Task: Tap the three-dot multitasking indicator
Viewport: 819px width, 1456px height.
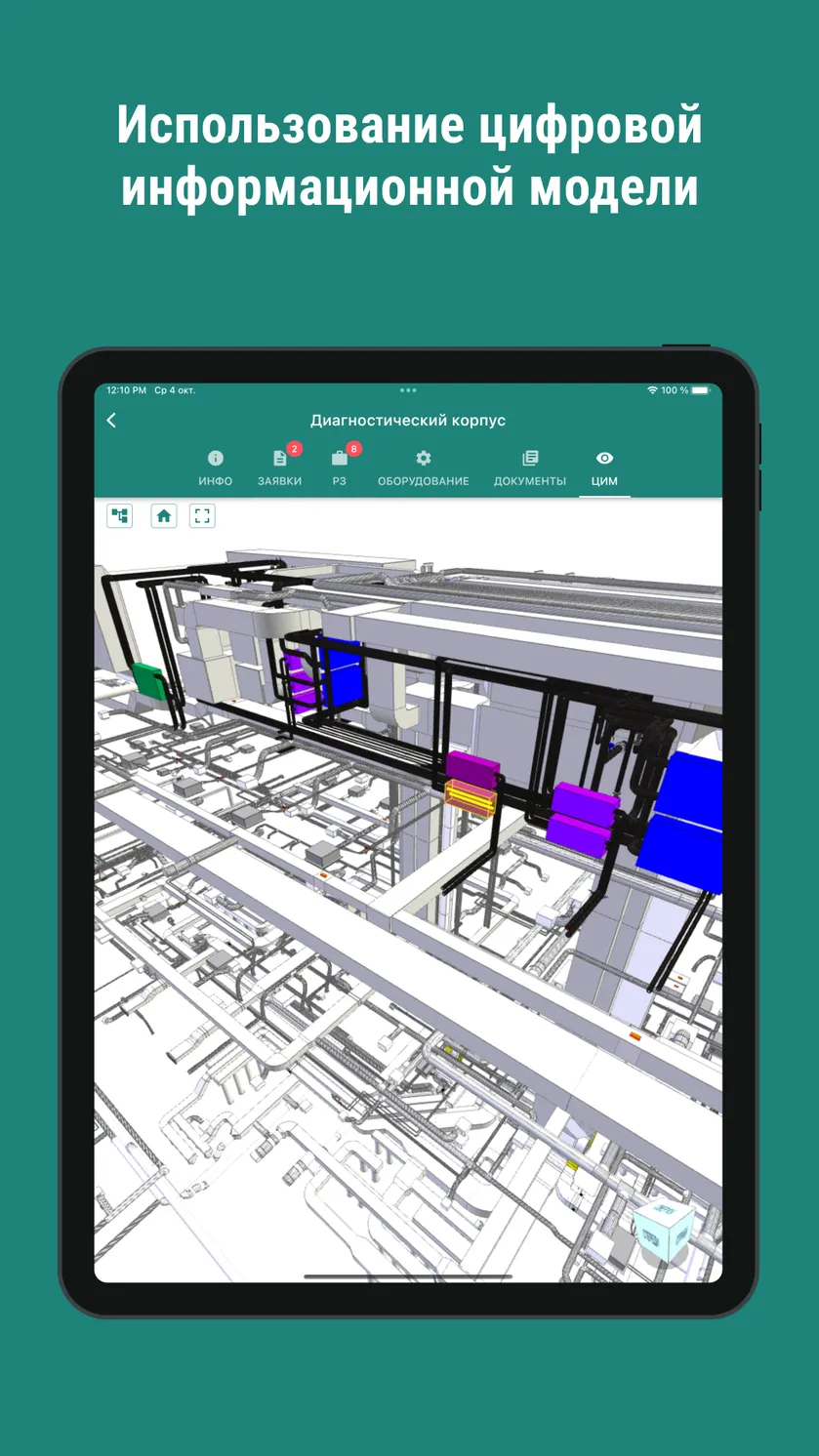Action: click(408, 390)
